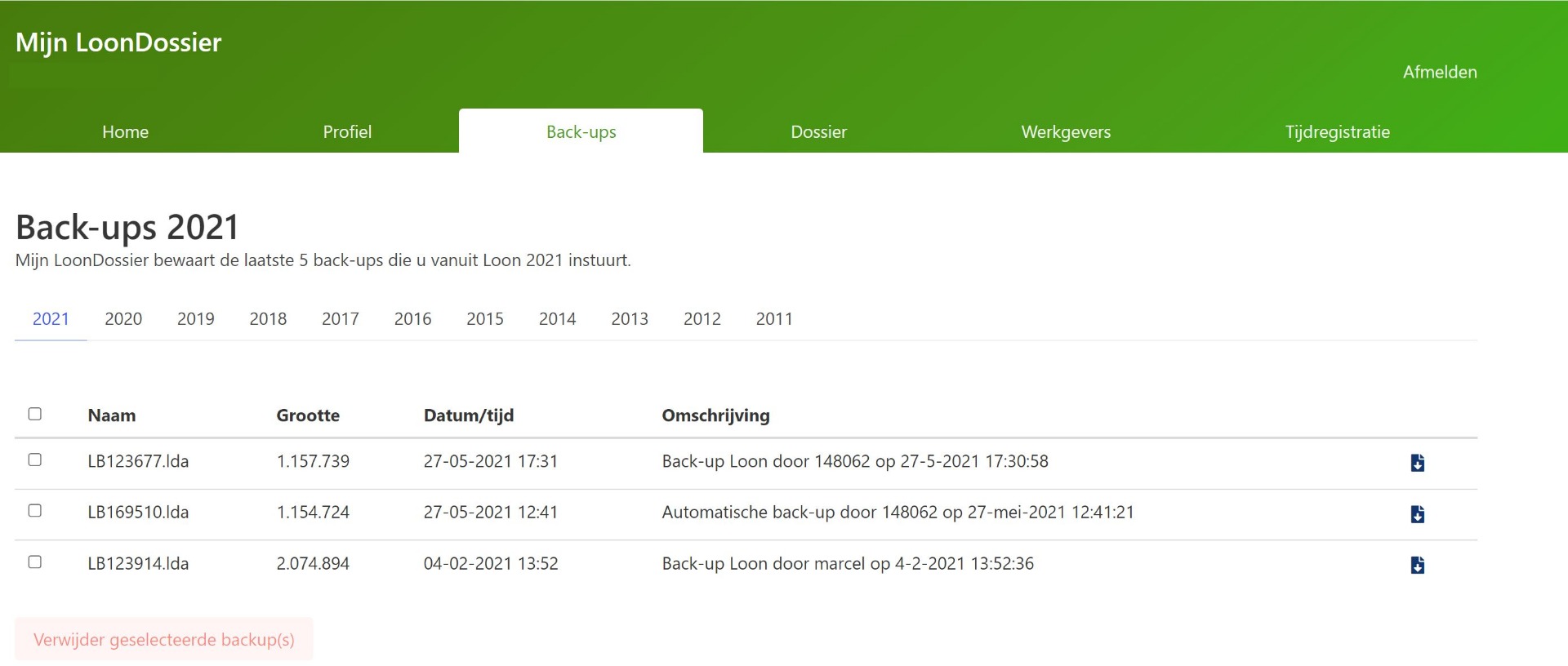Show back-ups for 2018
The height and width of the screenshot is (666, 1568).
(x=268, y=319)
